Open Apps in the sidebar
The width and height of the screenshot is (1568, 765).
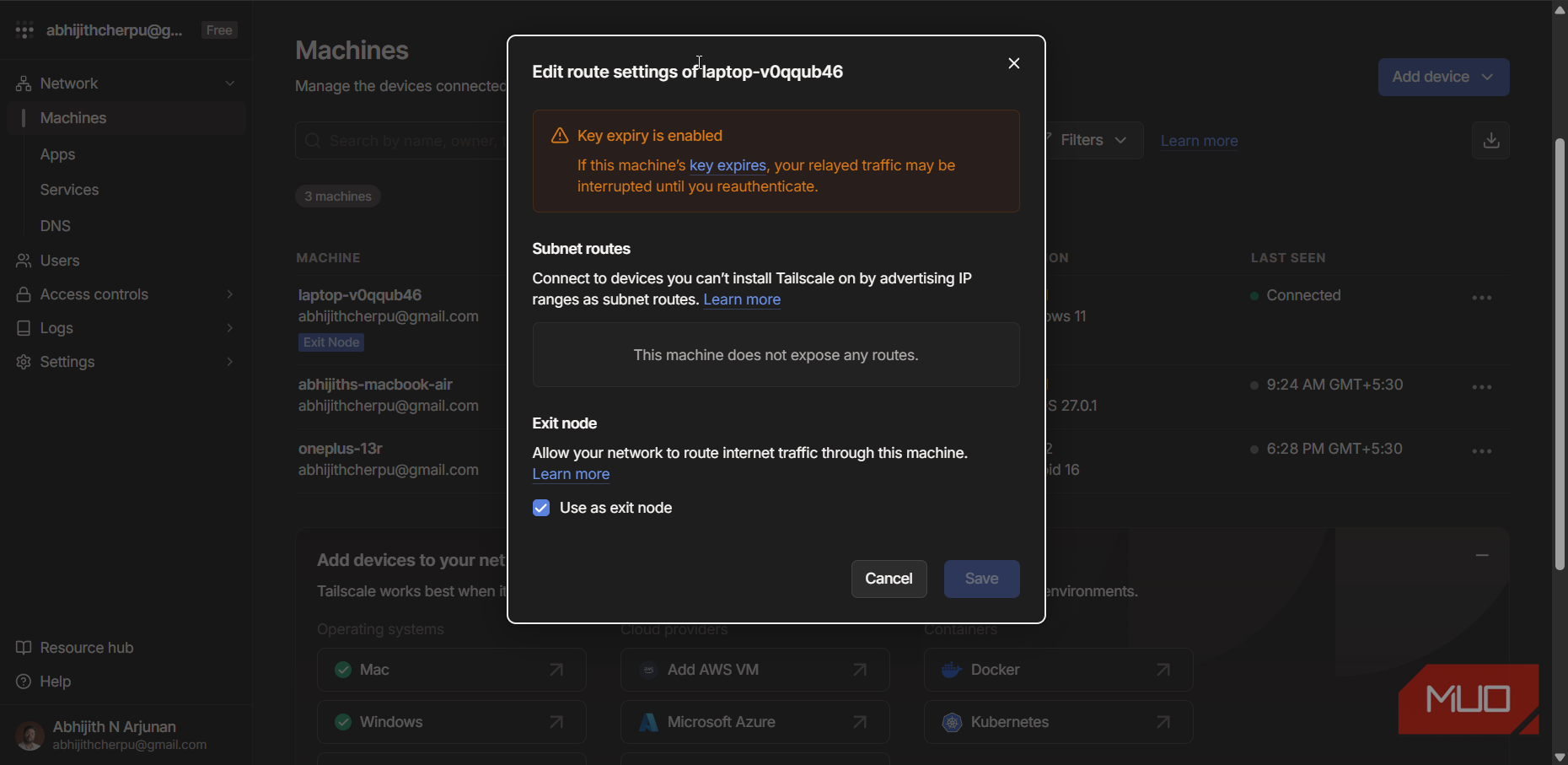point(57,154)
